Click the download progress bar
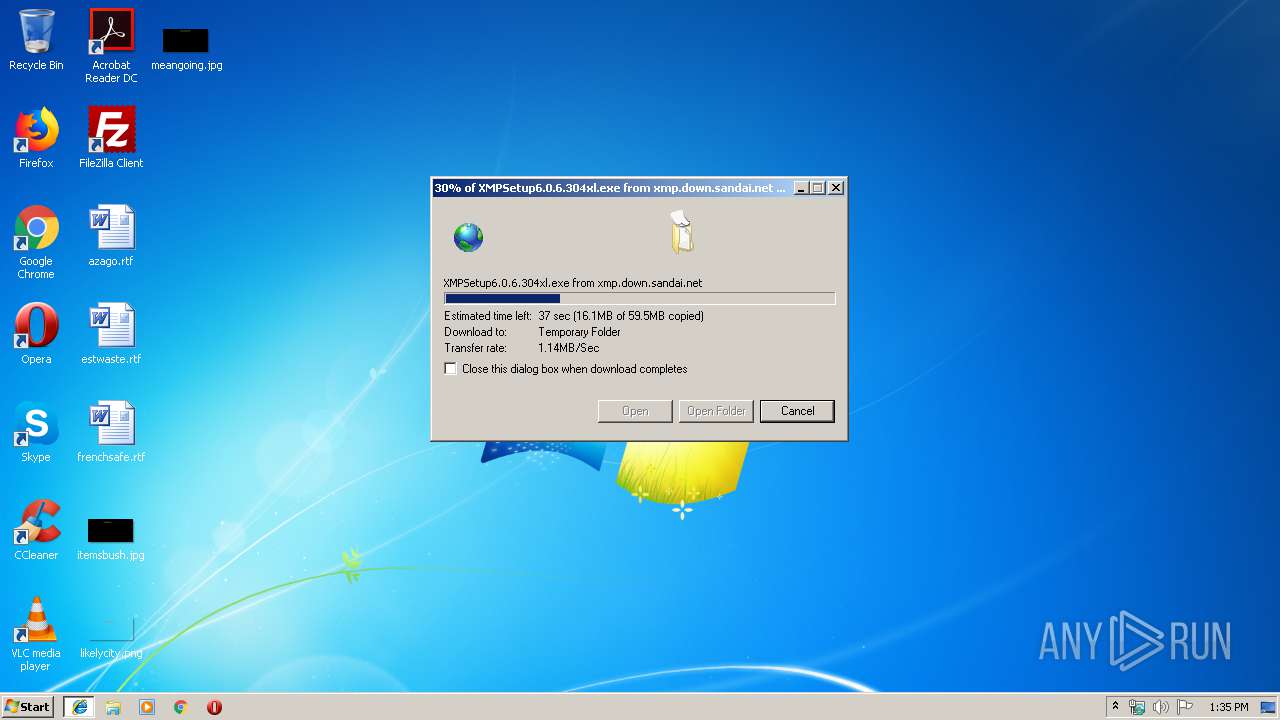1280x720 pixels. click(x=639, y=298)
